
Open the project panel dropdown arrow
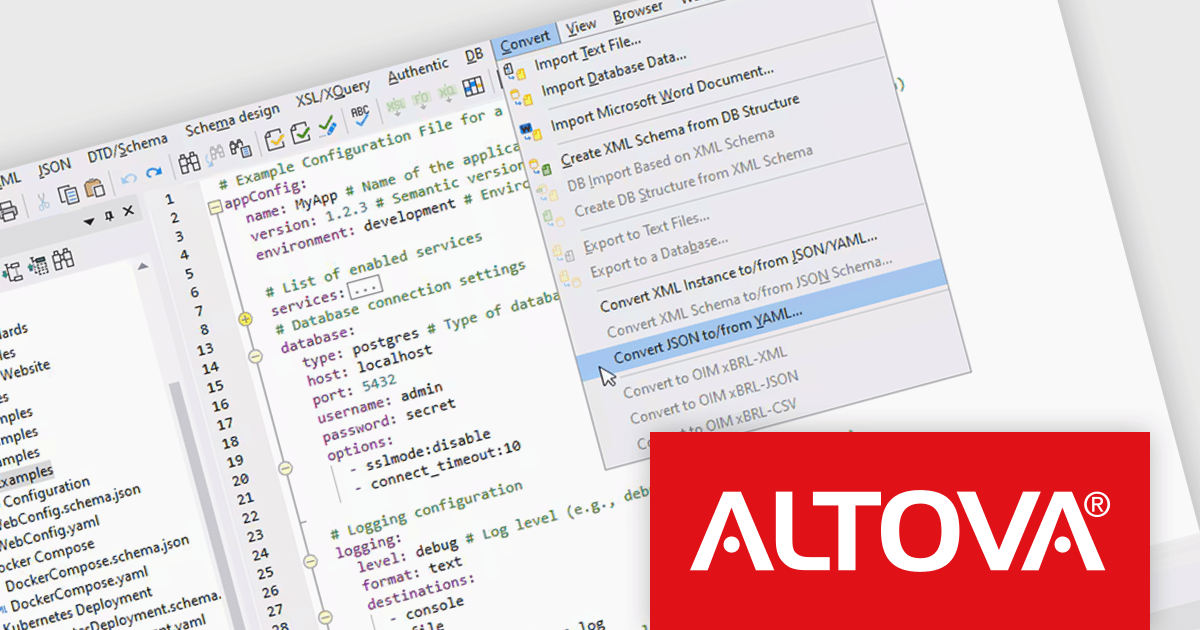tap(89, 220)
